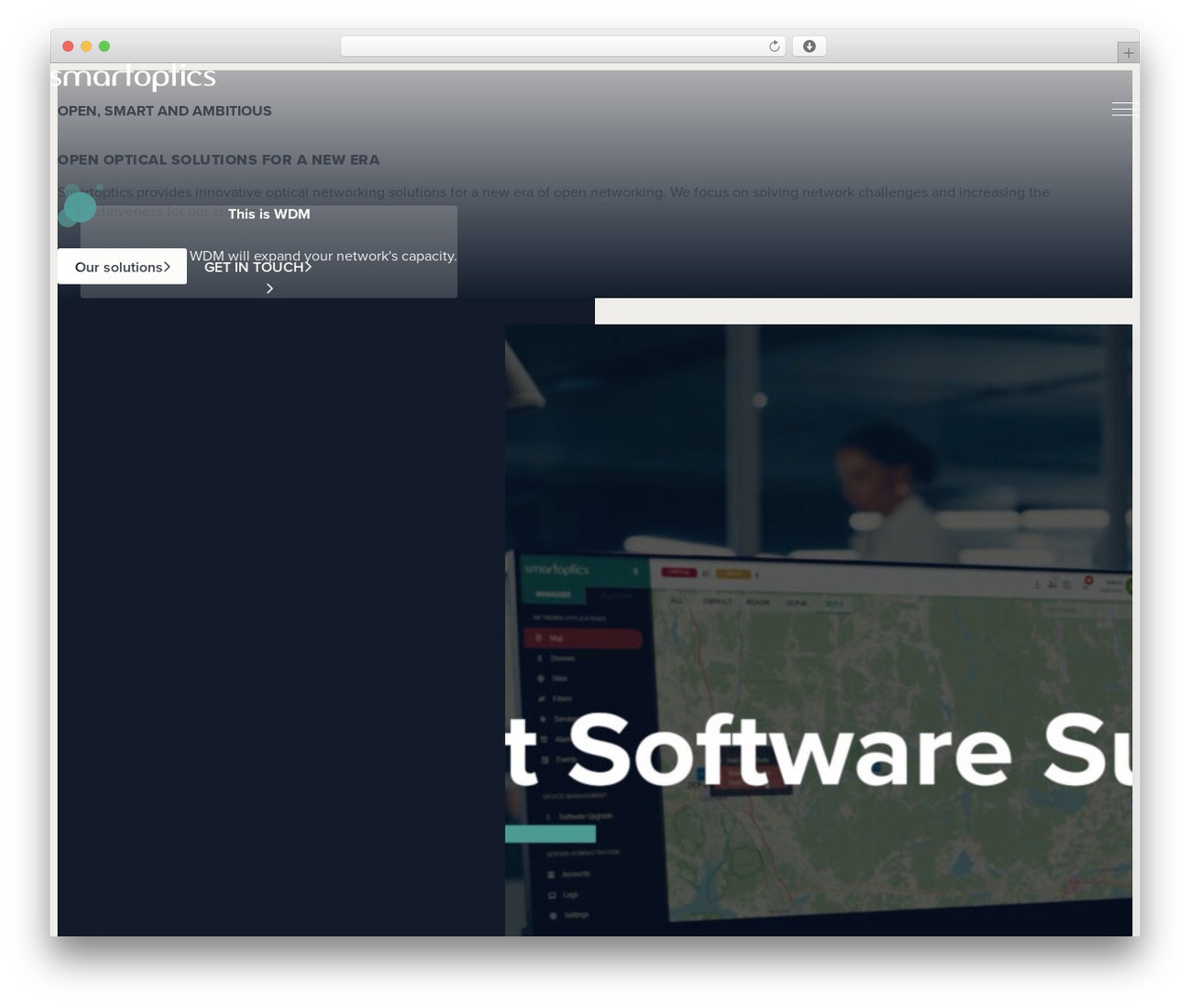
Task: Reload the page with the refresh icon
Action: click(773, 46)
